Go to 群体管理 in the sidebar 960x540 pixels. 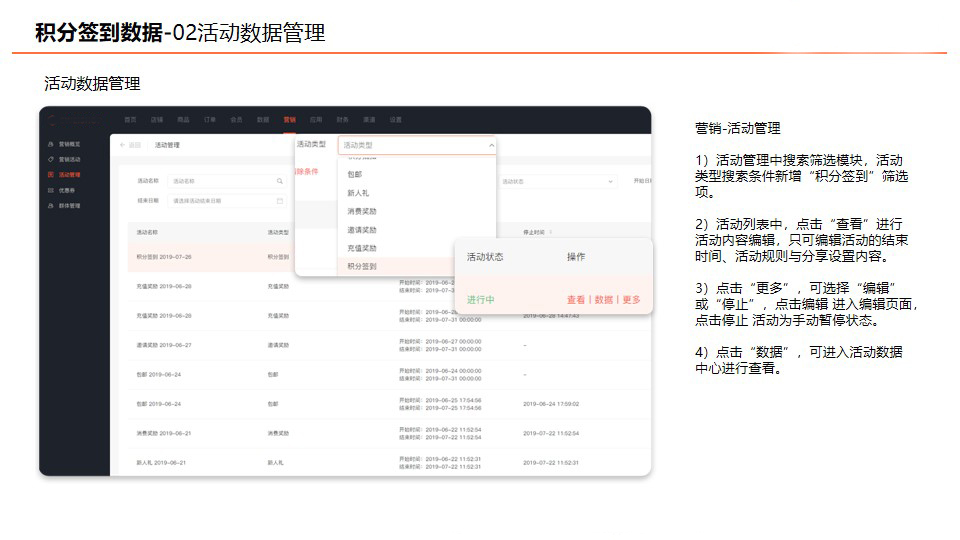[69, 206]
